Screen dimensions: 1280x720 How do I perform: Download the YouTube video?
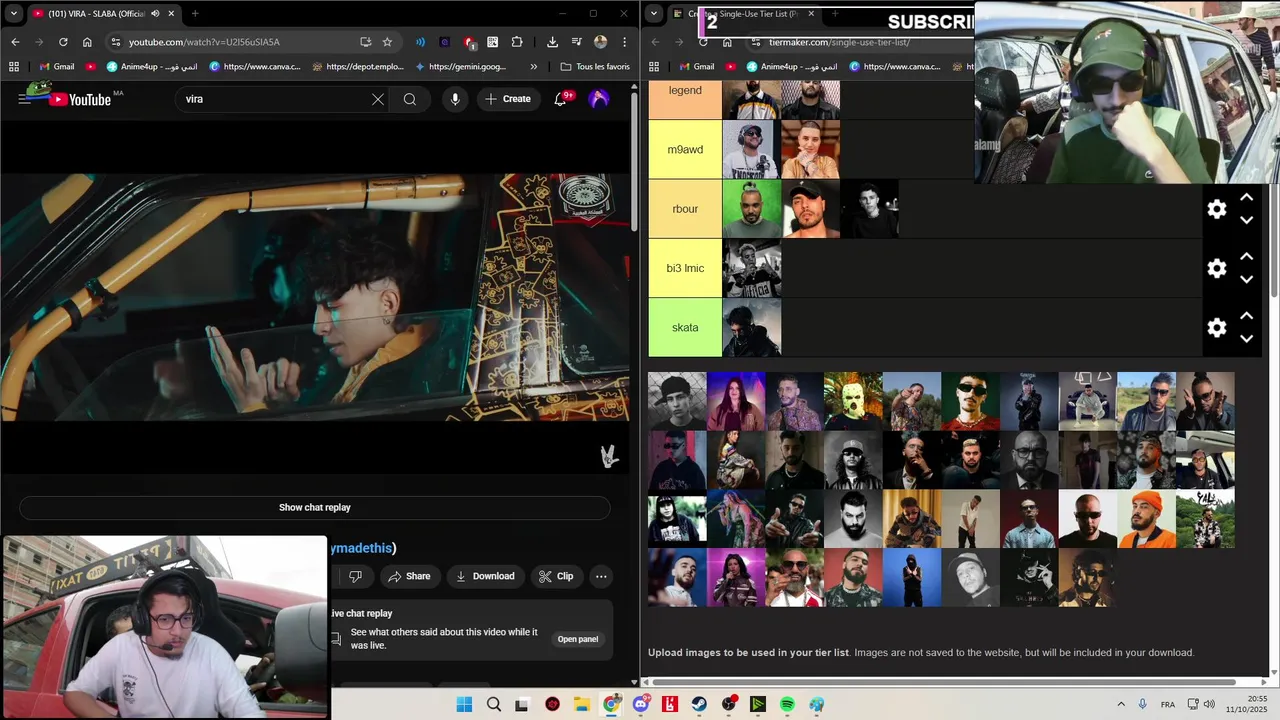point(485,576)
